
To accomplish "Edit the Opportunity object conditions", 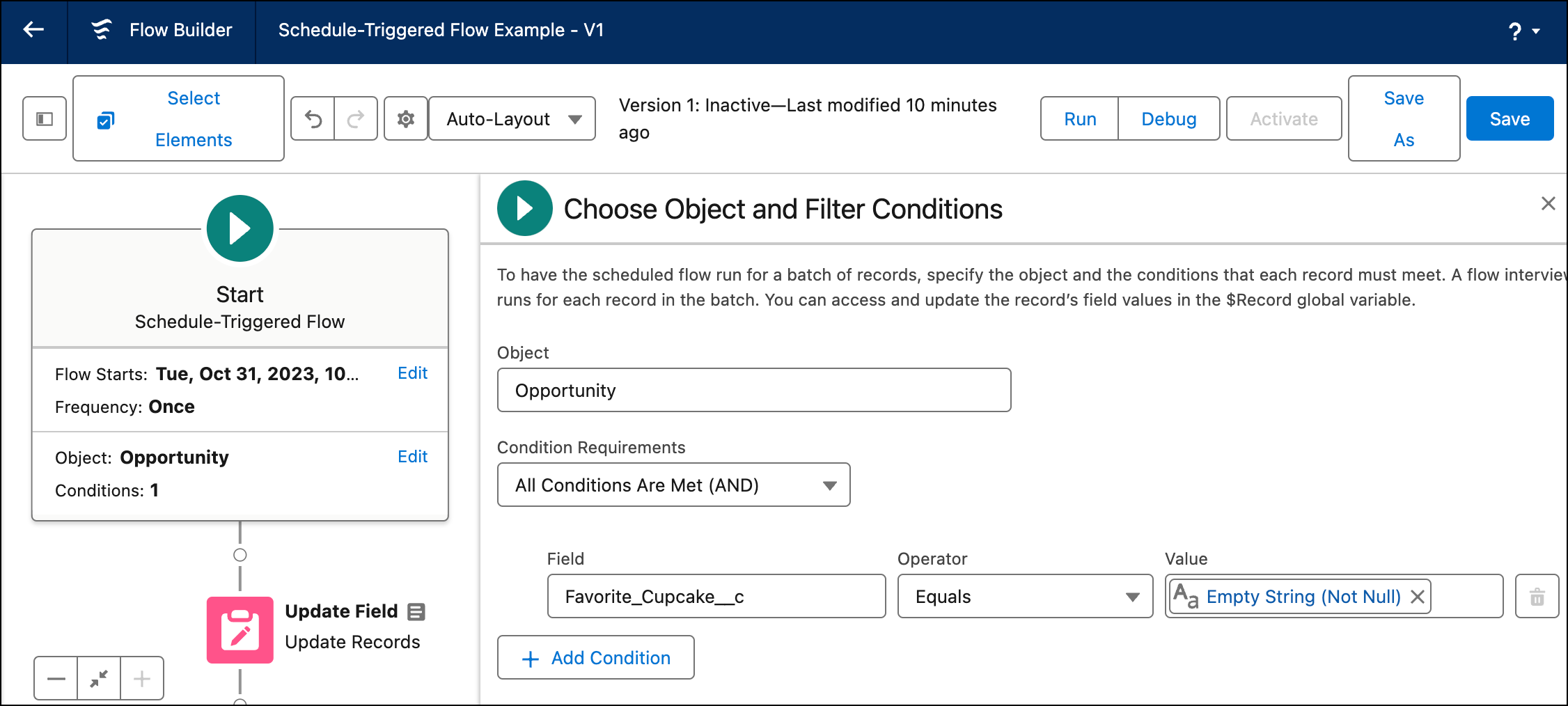I will [412, 457].
